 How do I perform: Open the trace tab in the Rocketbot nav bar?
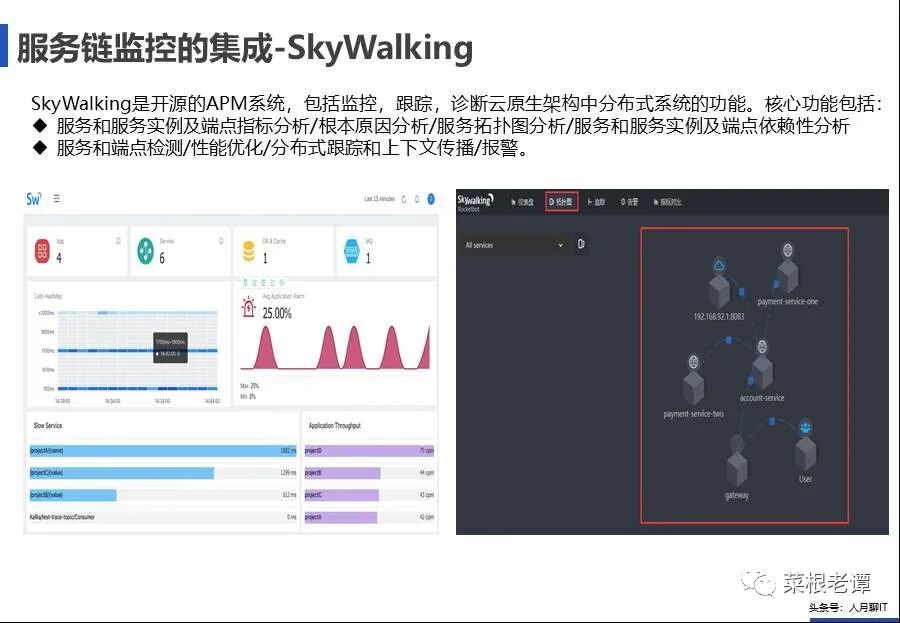596,202
